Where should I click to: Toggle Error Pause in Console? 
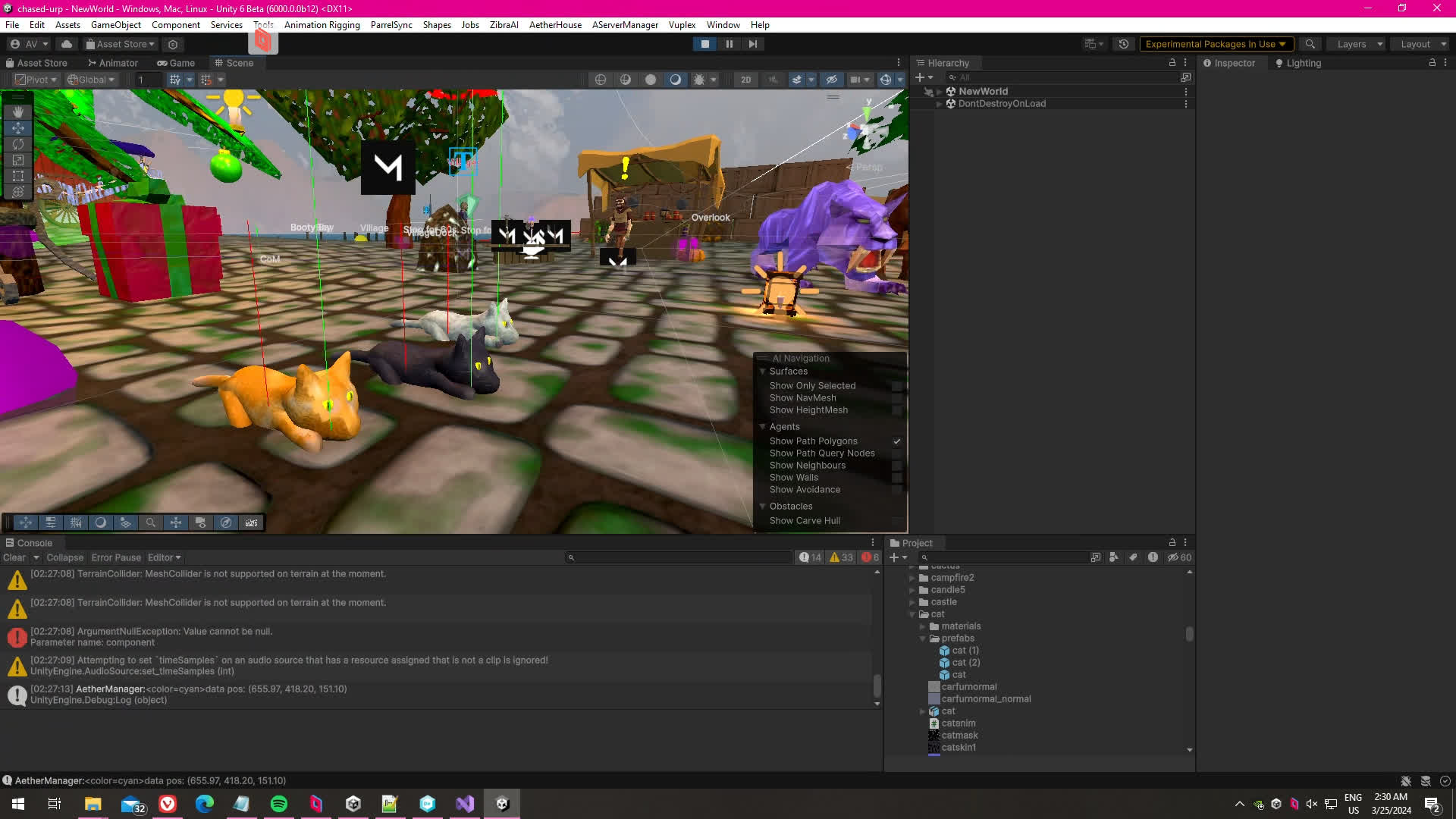pyautogui.click(x=116, y=557)
